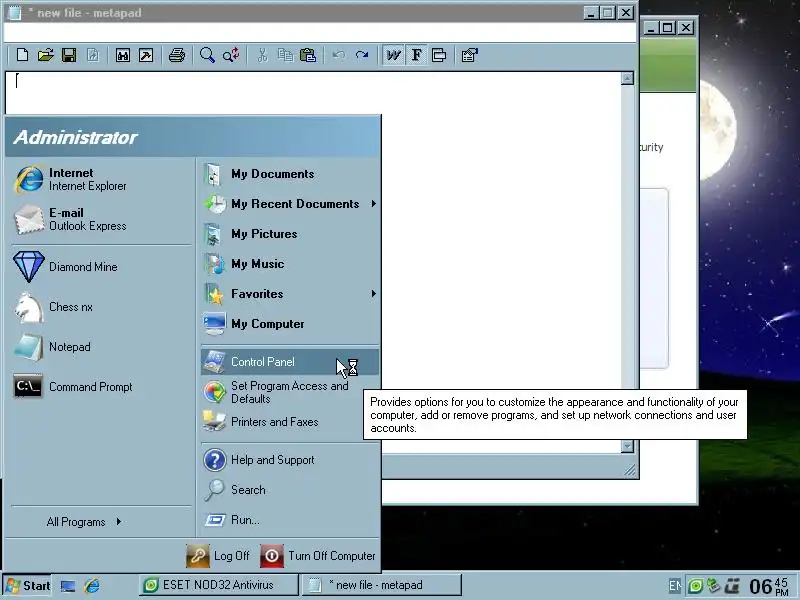The width and height of the screenshot is (800, 600).
Task: Click the binoculars toolbar icon in metapad
Action: tap(122, 55)
